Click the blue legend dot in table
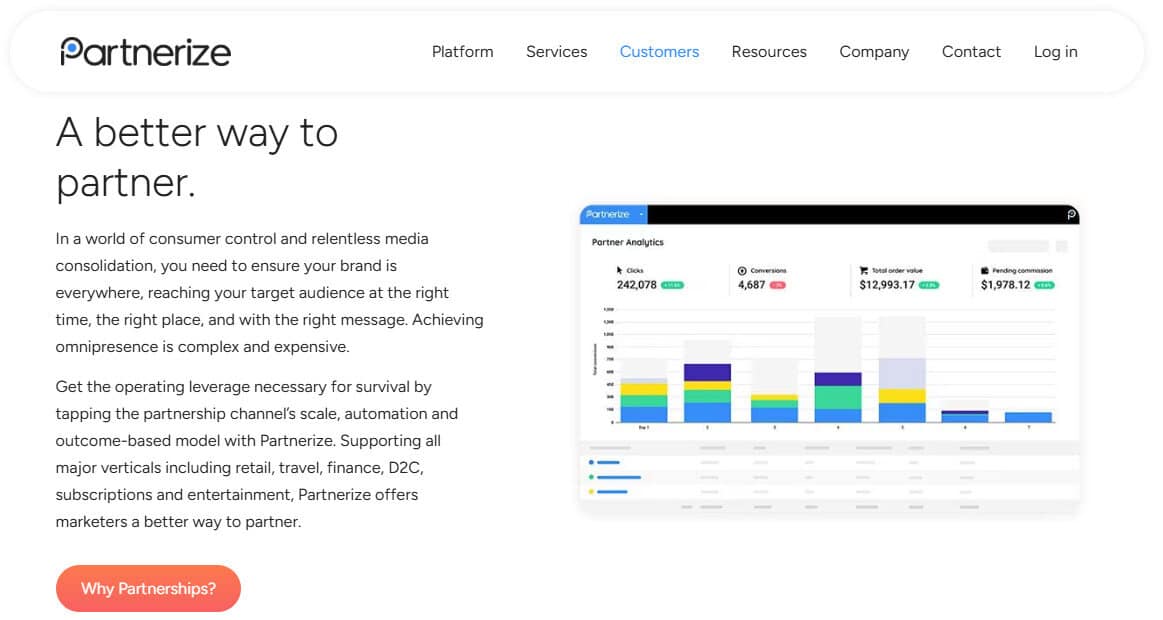Image resolution: width=1163 pixels, height=620 pixels. pos(592,462)
